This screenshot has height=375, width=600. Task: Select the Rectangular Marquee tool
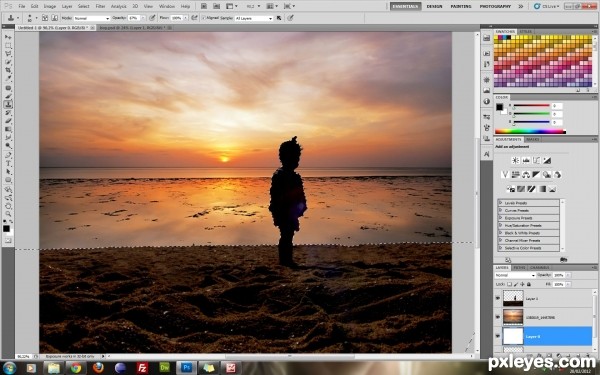tap(8, 46)
